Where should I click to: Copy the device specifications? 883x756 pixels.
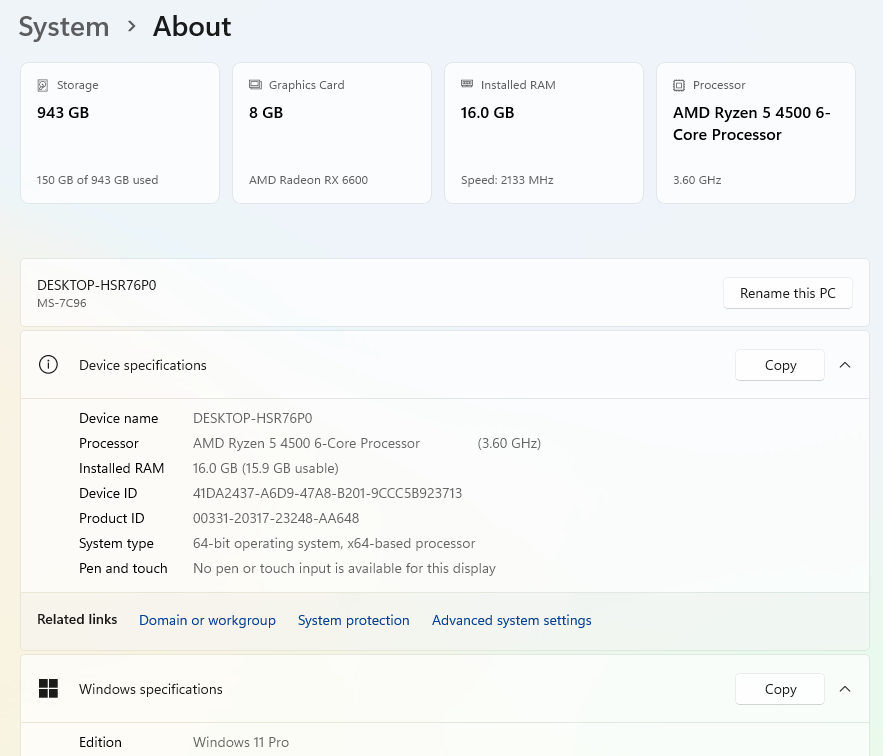780,365
